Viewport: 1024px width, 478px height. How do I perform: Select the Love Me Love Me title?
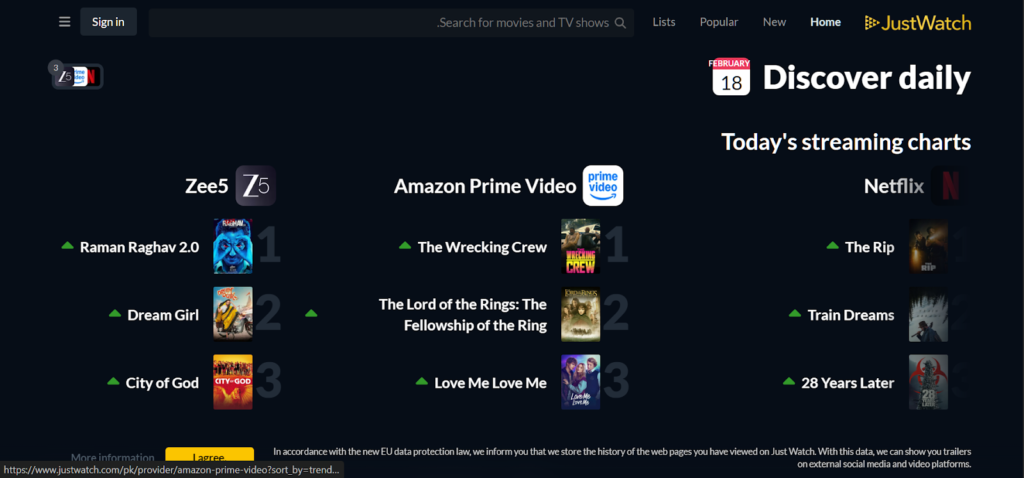pyautogui.click(x=490, y=383)
